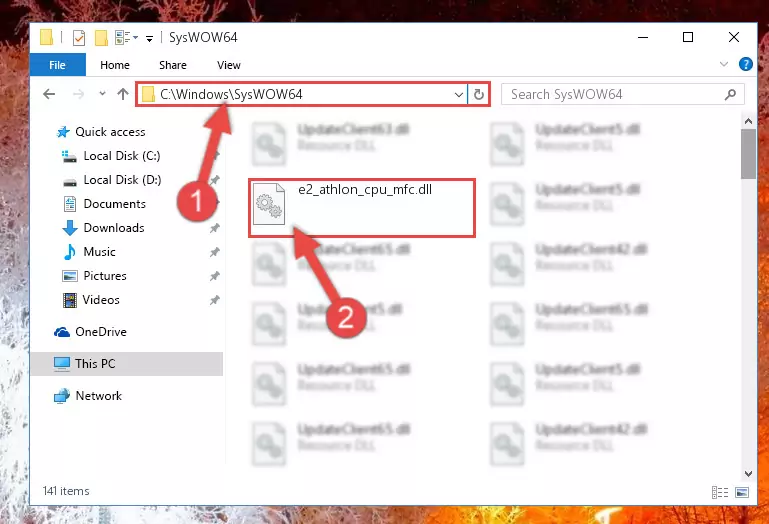769x524 pixels.
Task: Expand the ribbon with the chevron
Action: pyautogui.click(x=724, y=64)
